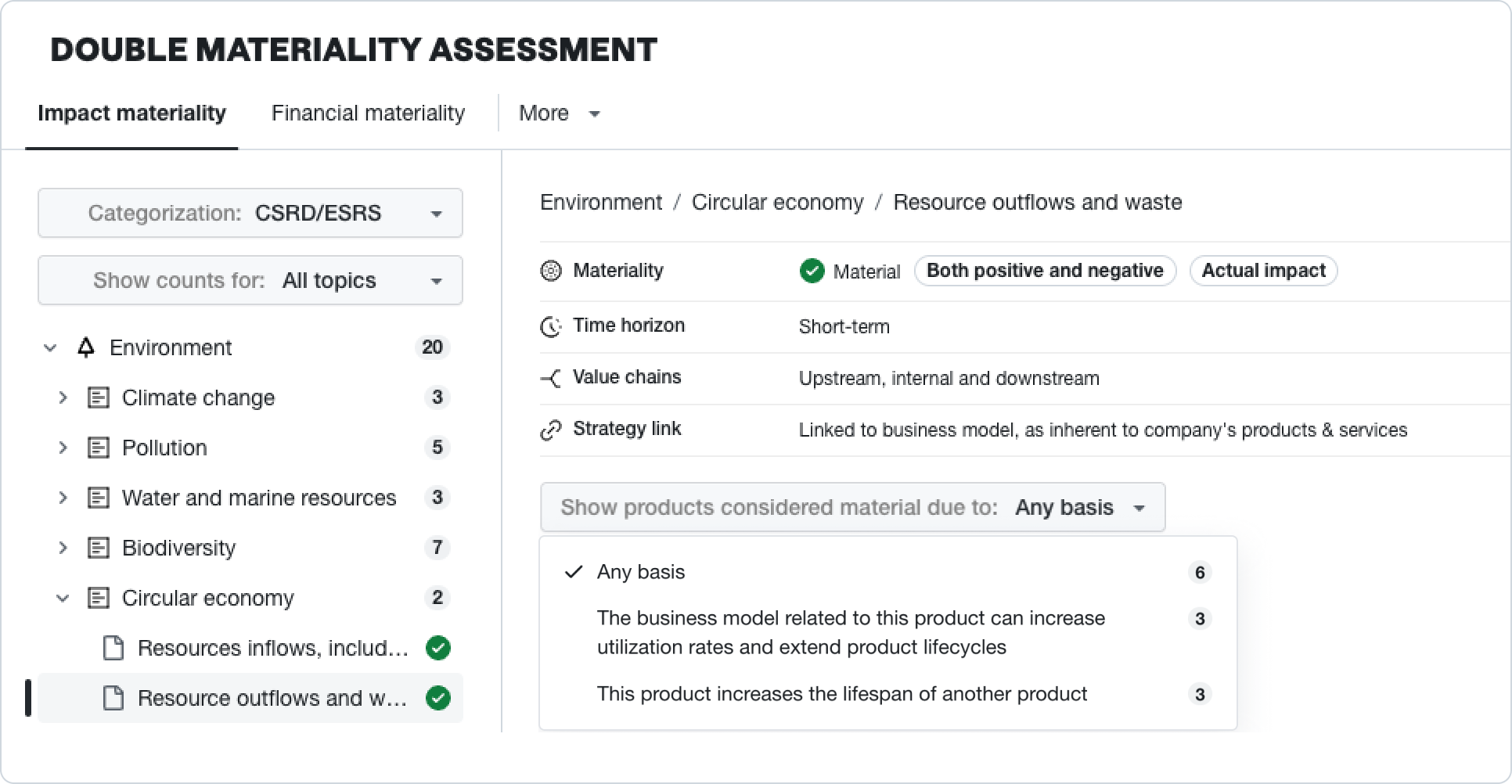This screenshot has height=784, width=1512.
Task: Click the Value chains branch icon
Action: point(552,377)
